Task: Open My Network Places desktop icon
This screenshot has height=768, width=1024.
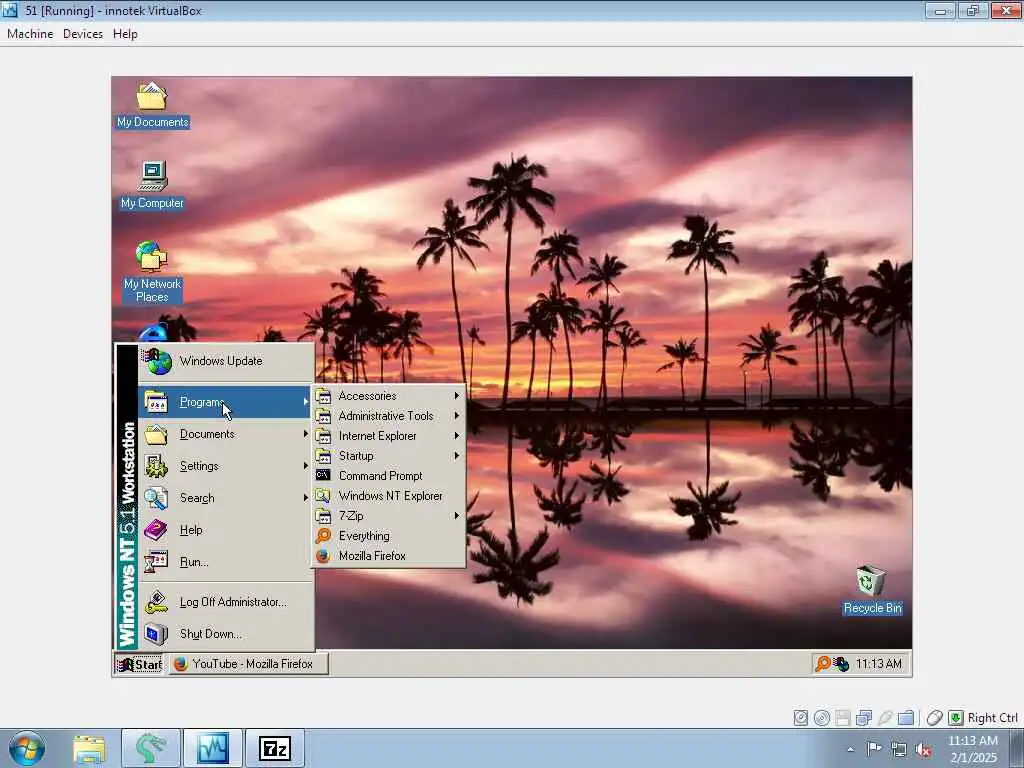Action: point(152,272)
